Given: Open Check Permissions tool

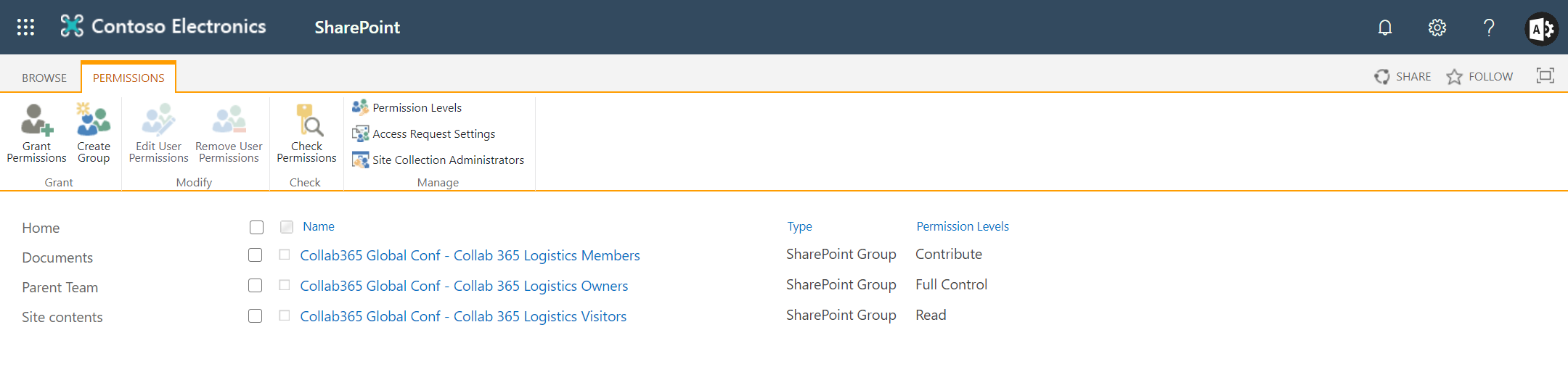Looking at the screenshot, I should 306,133.
